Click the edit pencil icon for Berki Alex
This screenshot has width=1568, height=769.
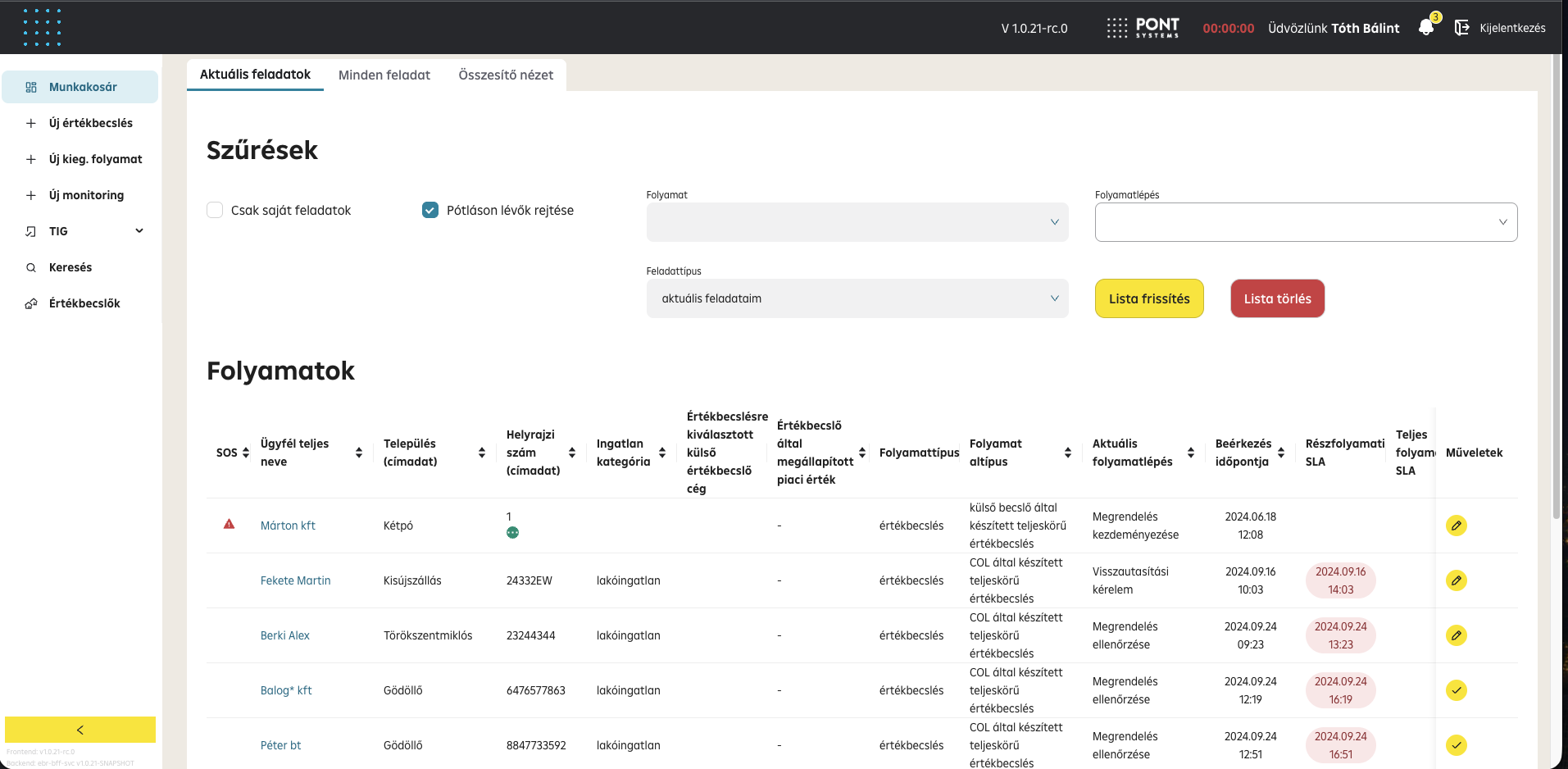coord(1456,635)
